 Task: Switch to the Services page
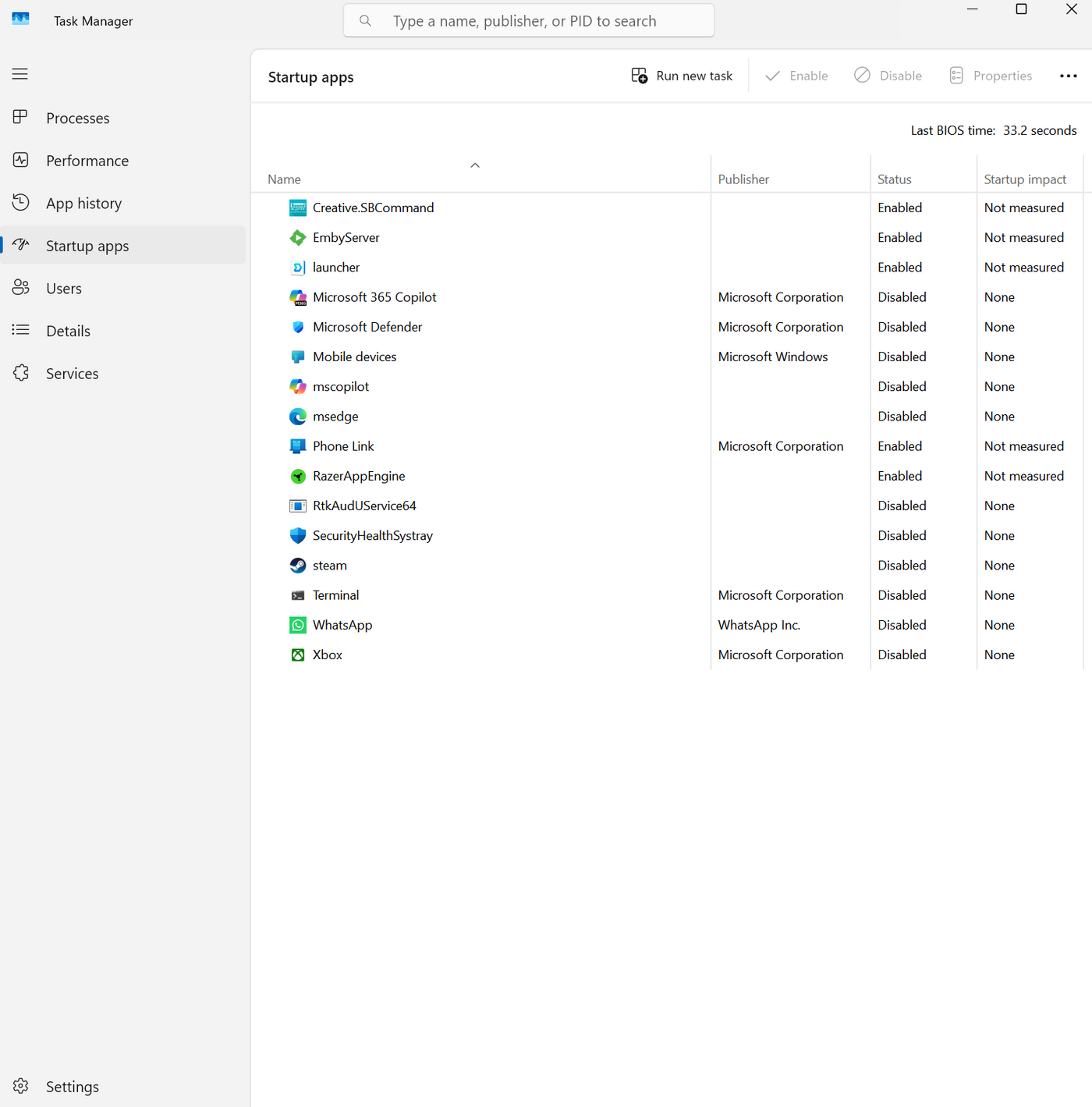point(123,373)
